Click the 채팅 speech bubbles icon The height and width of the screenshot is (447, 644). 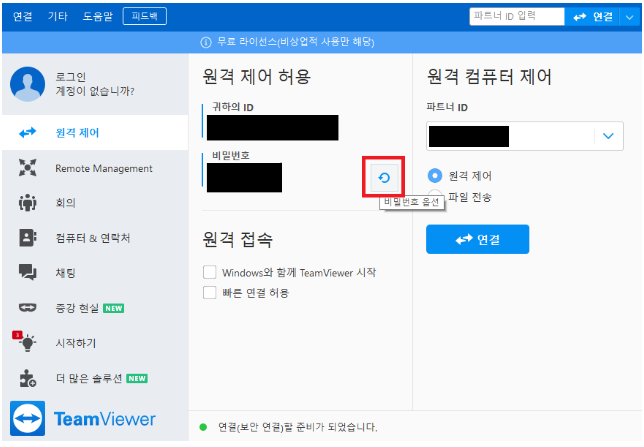[28, 272]
